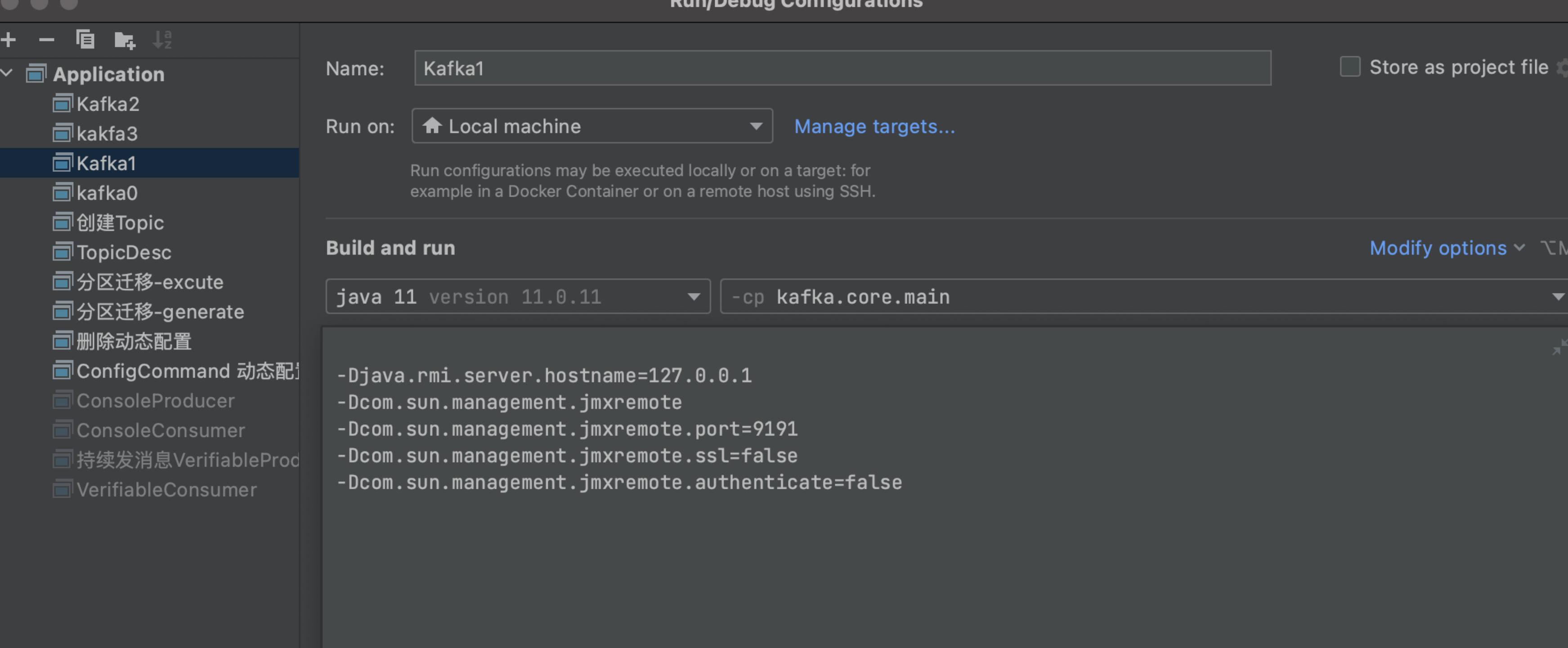
Task: Open the Modify options menu
Action: 1446,248
